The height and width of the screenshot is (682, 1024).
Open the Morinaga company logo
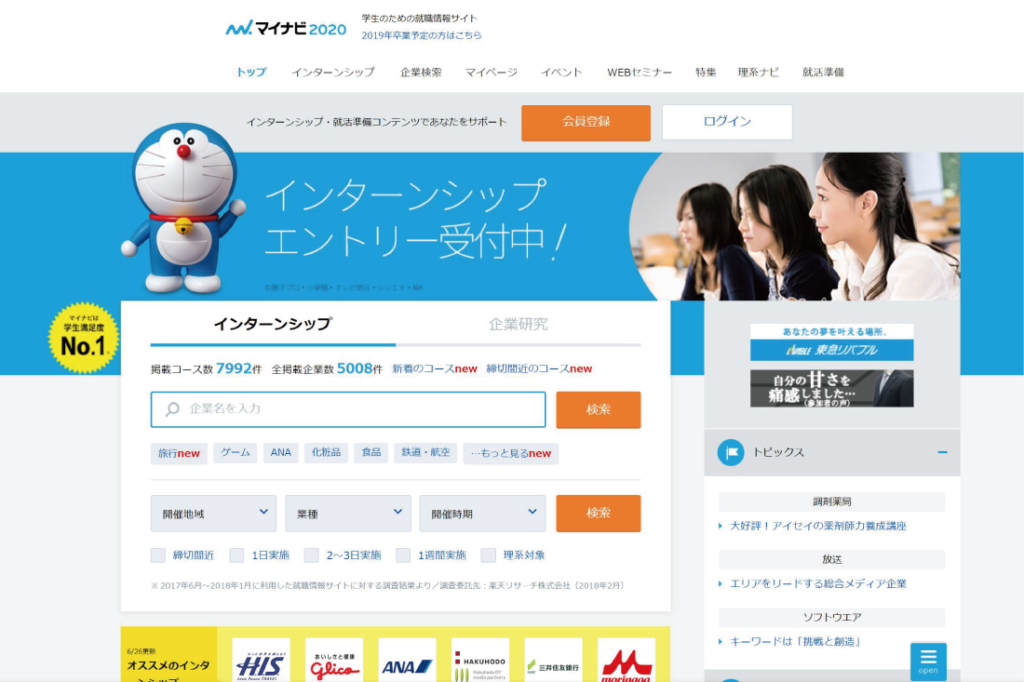tap(627, 660)
